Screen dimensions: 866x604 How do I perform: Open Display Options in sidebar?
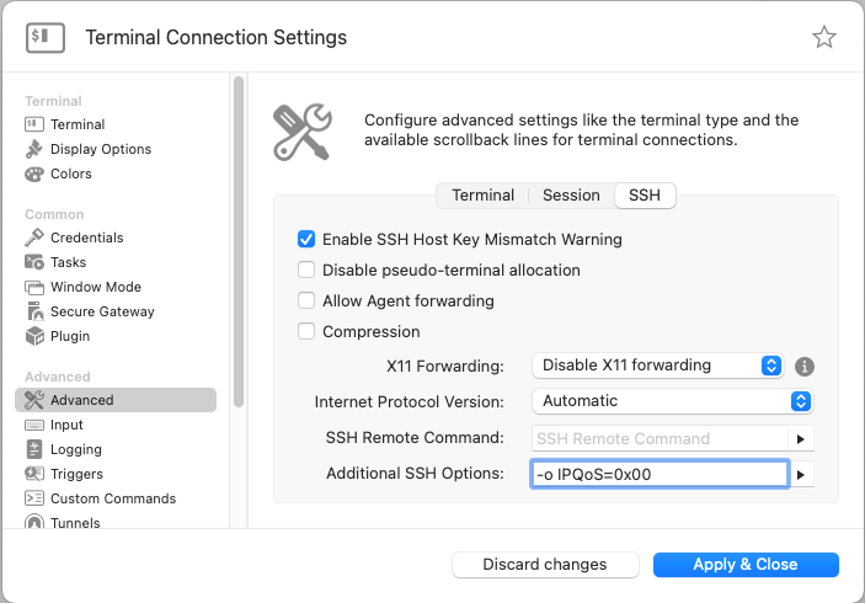88,149
